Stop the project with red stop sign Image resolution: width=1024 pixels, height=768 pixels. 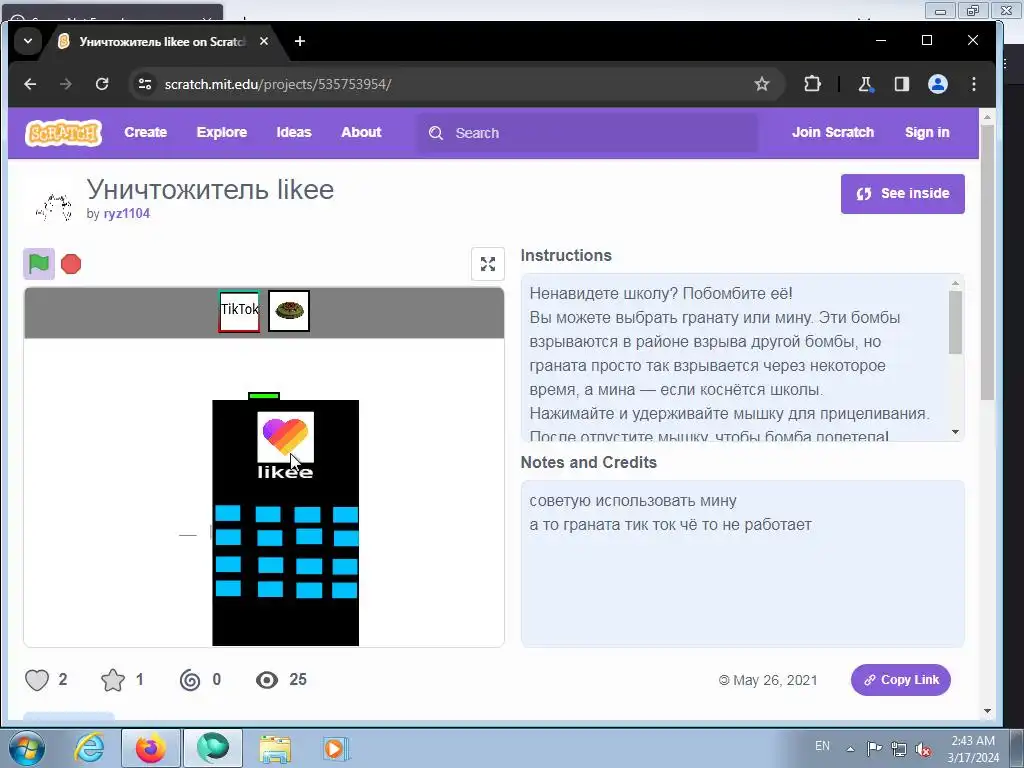pos(71,264)
